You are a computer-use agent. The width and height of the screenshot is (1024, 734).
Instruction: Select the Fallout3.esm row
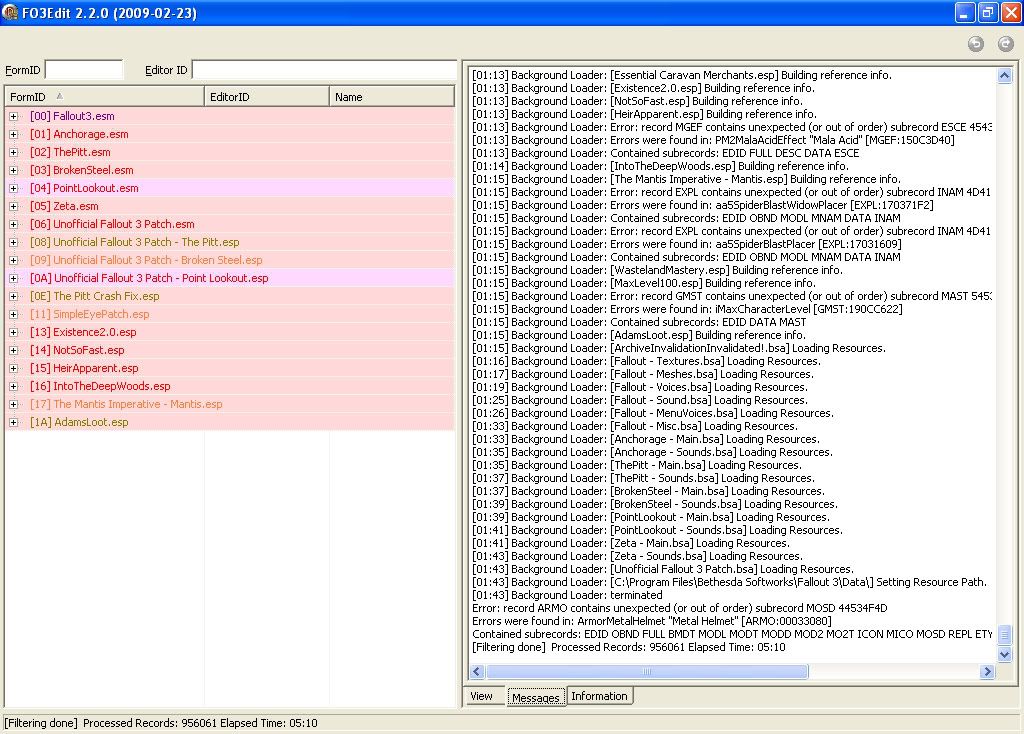pos(230,116)
